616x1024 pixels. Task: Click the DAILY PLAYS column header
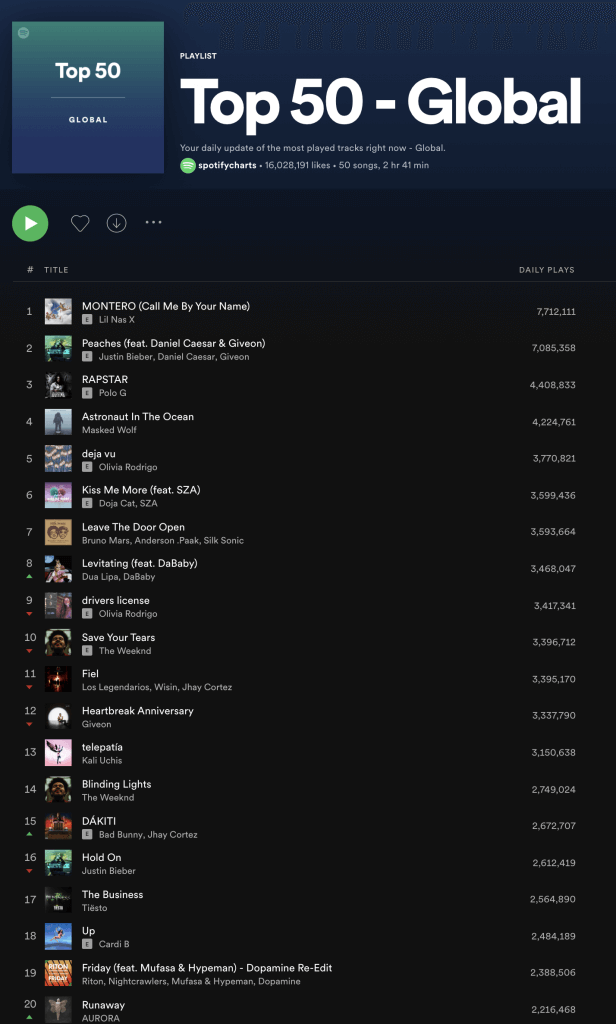tap(546, 270)
